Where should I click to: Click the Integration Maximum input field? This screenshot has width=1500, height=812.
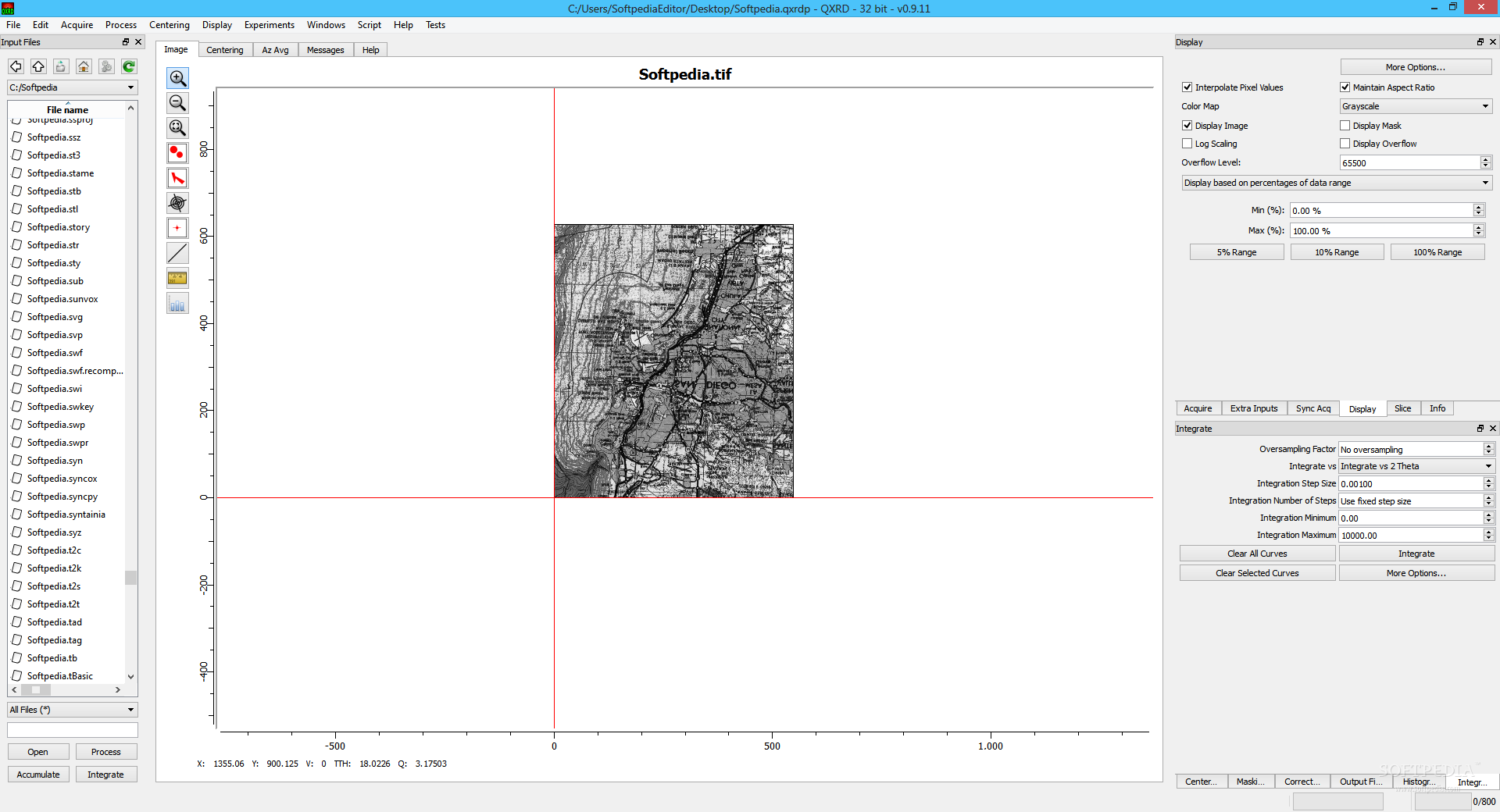click(x=1411, y=535)
